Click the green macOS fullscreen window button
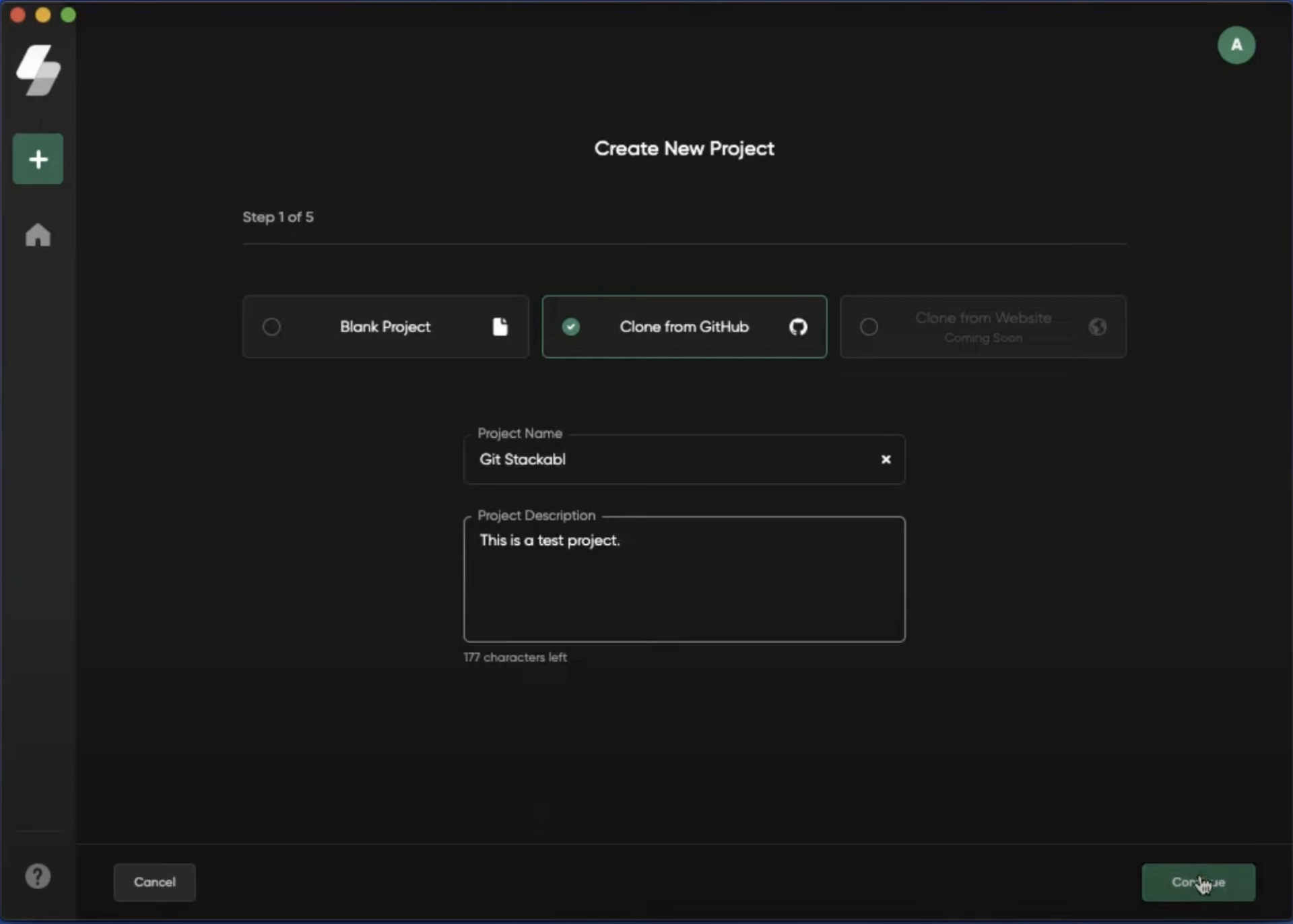Screen dimensions: 1293x924 click(x=68, y=15)
